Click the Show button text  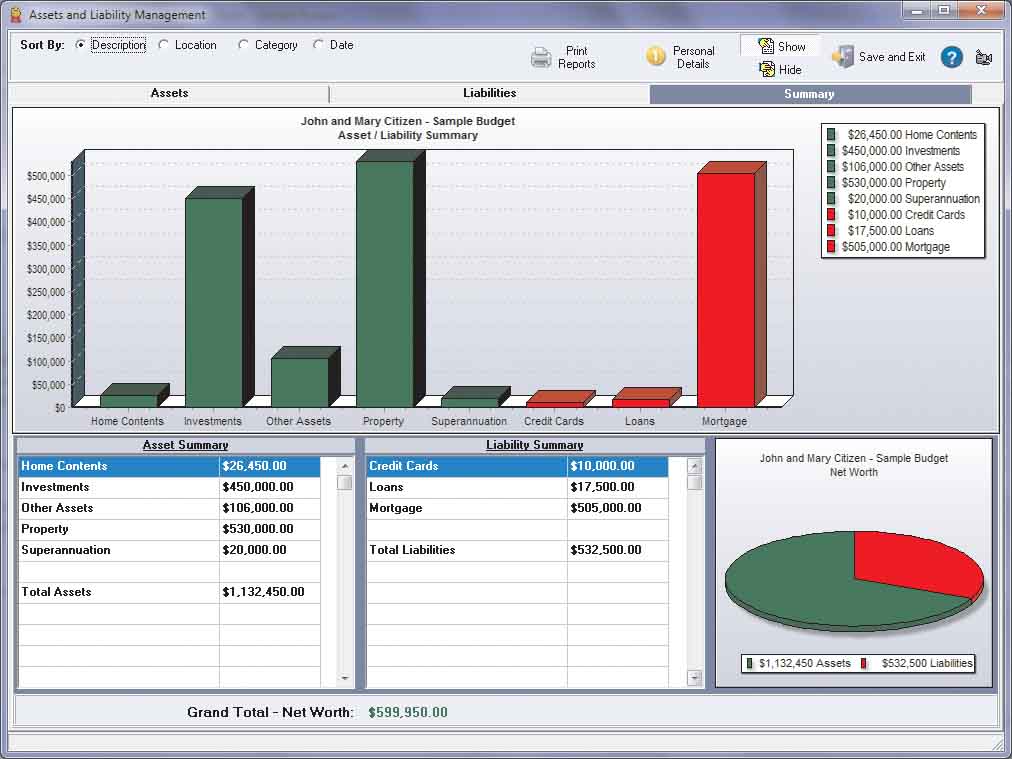pyautogui.click(x=791, y=46)
